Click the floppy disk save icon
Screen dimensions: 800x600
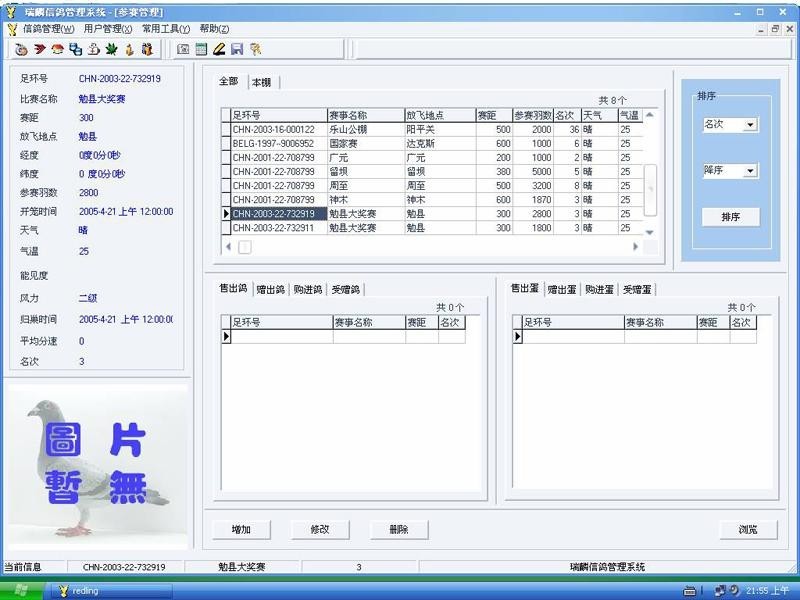click(x=237, y=48)
